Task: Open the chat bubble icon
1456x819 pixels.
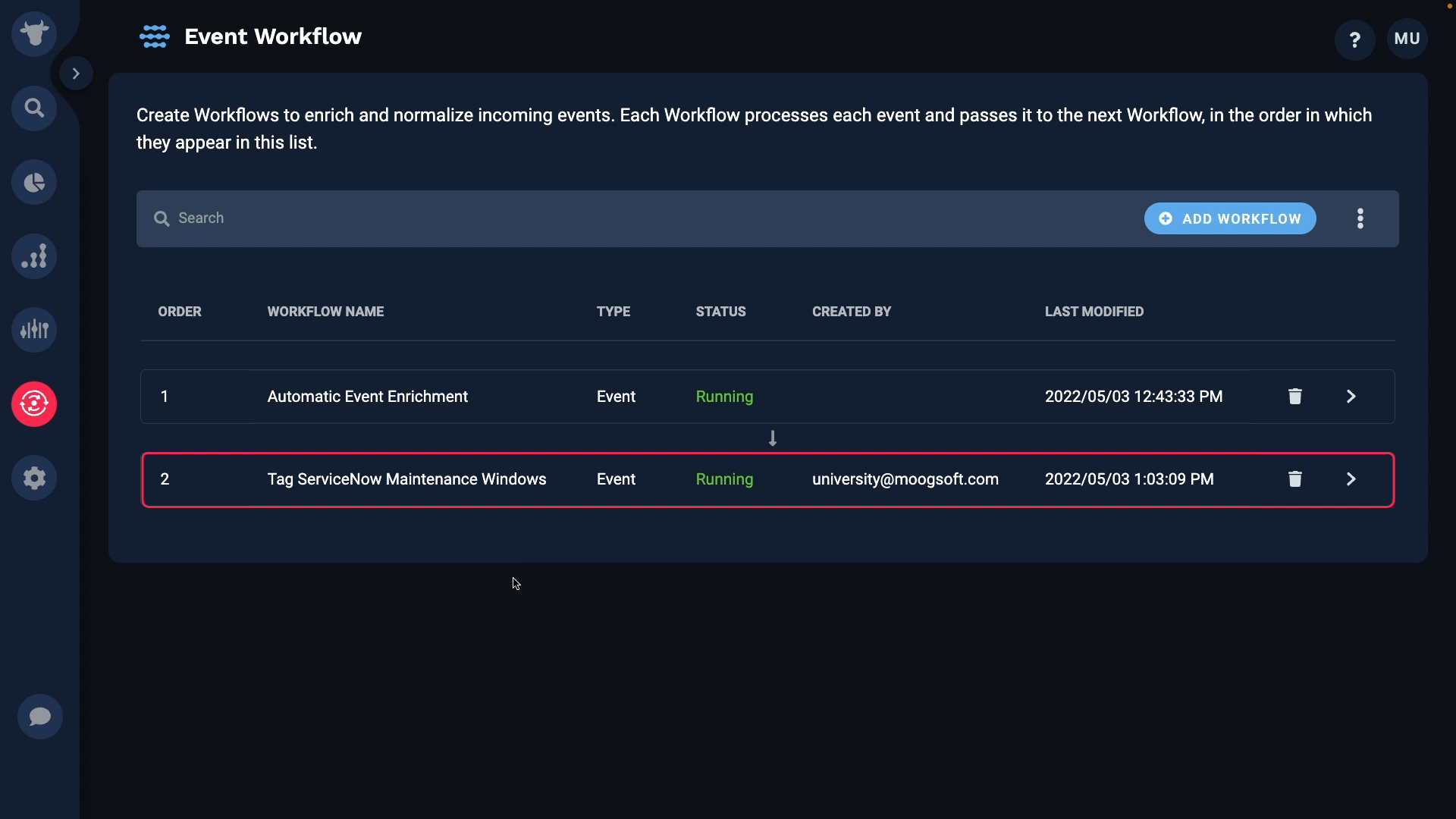Action: click(x=40, y=717)
